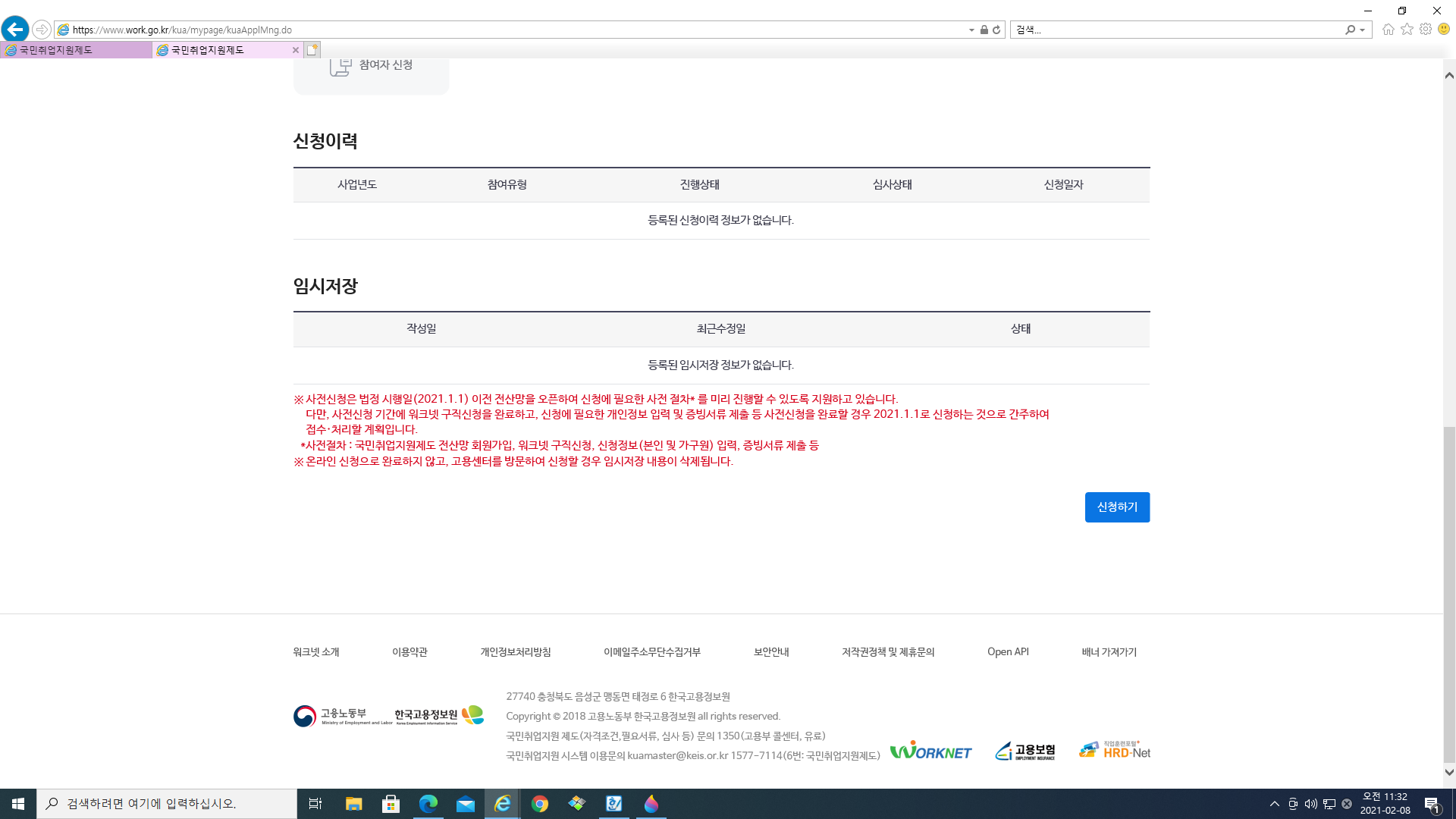The image size is (1456, 819).
Task: Click the browser back arrow button
Action: [15, 30]
